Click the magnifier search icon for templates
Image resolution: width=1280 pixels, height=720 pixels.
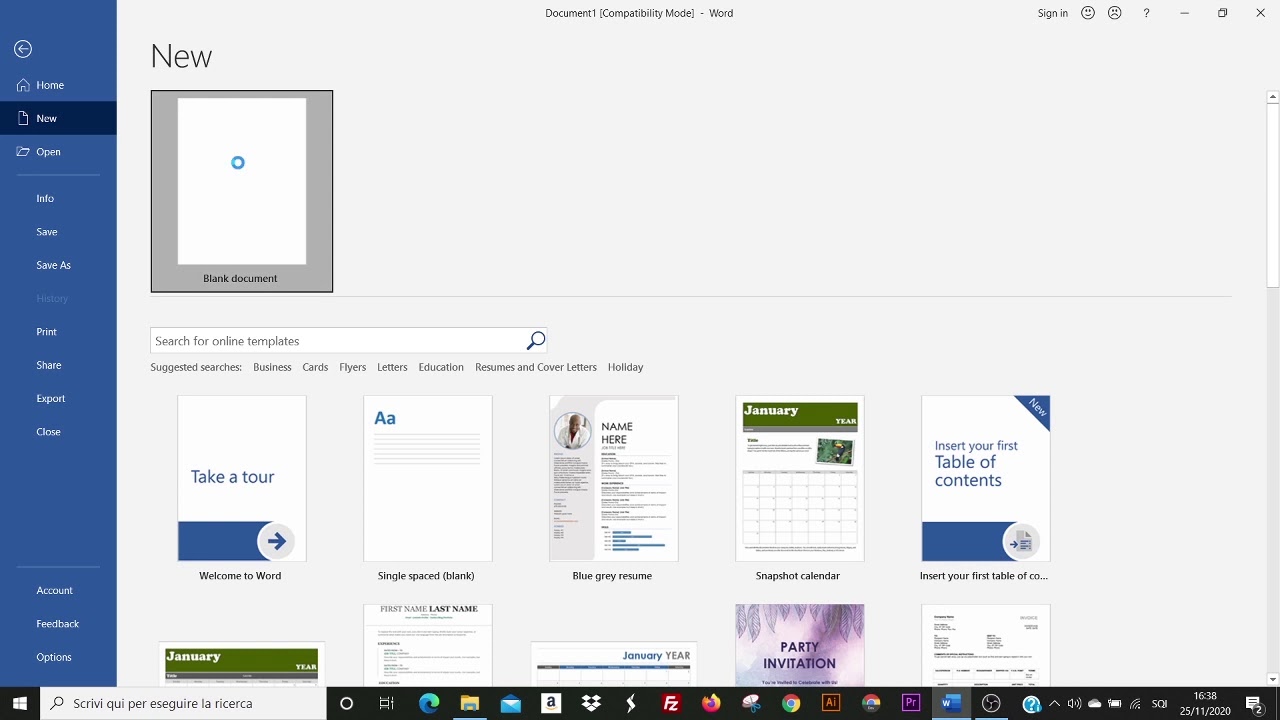coord(536,341)
